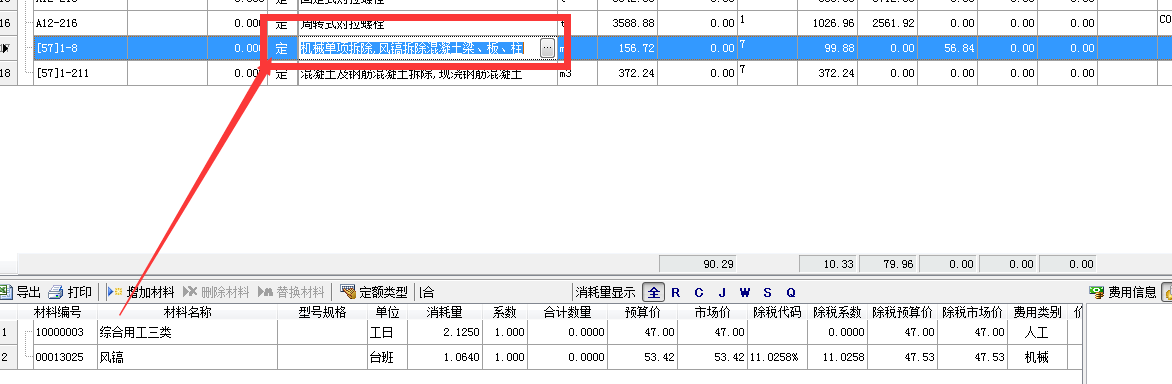Image resolution: width=1172 pixels, height=384 pixels.
Task: Select the J consumption display filter
Action: (x=722, y=292)
